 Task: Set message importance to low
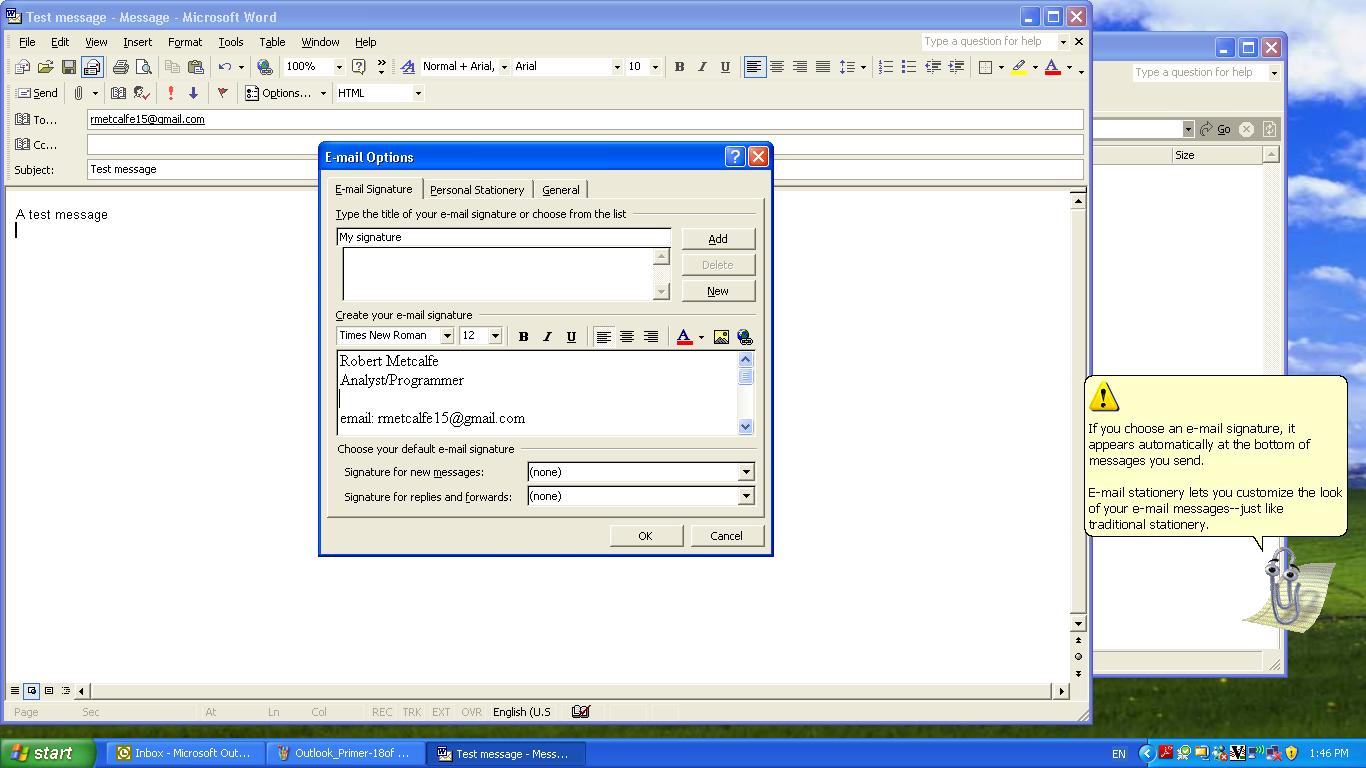(193, 93)
